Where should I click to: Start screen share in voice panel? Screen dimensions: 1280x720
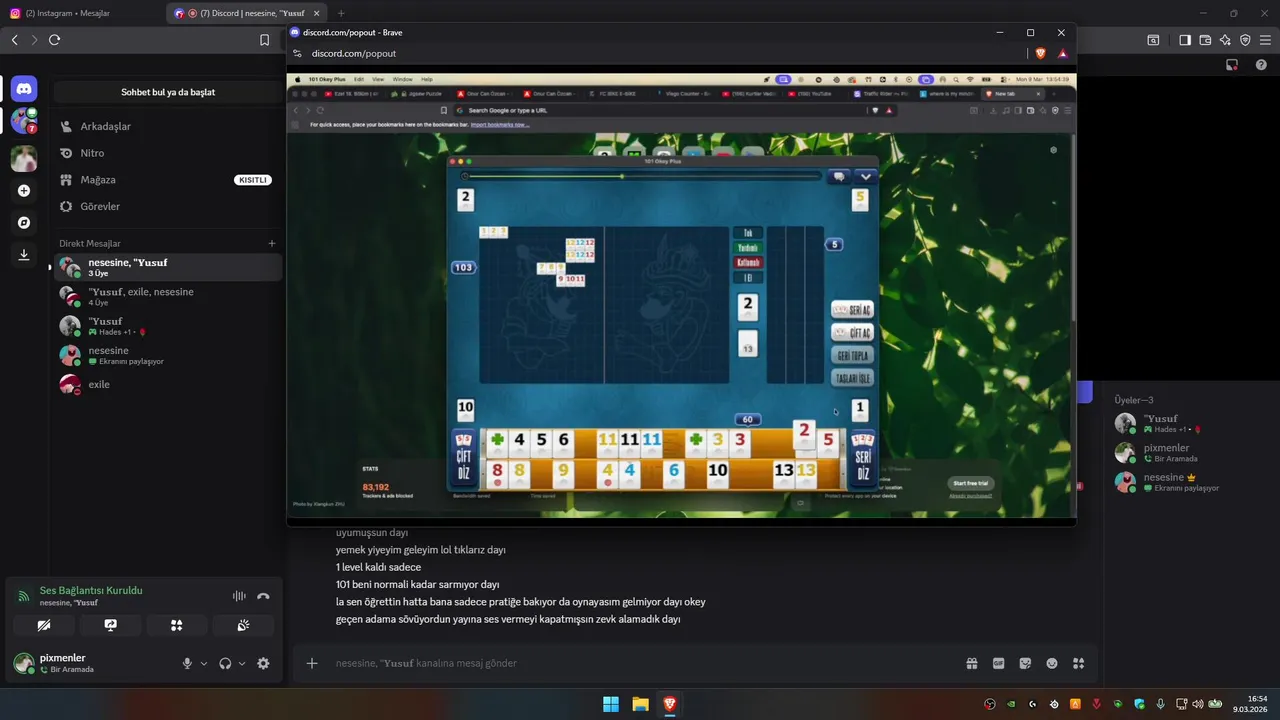(x=110, y=625)
